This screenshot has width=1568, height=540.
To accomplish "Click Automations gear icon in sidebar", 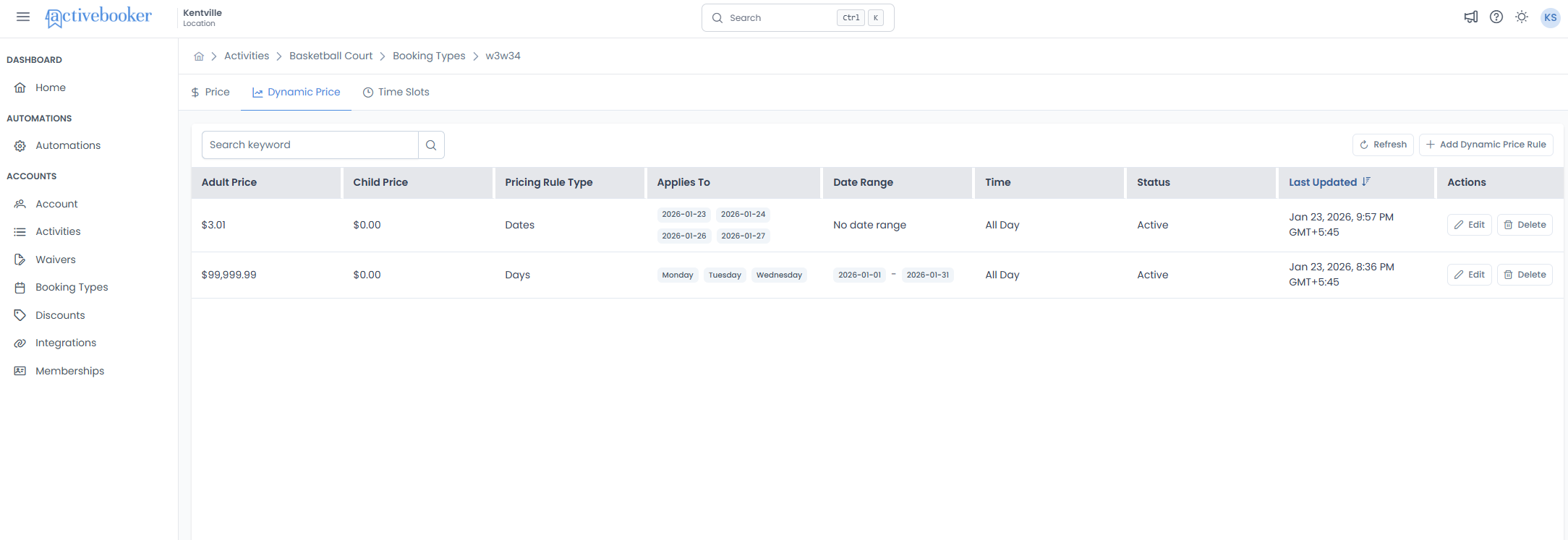I will point(20,146).
